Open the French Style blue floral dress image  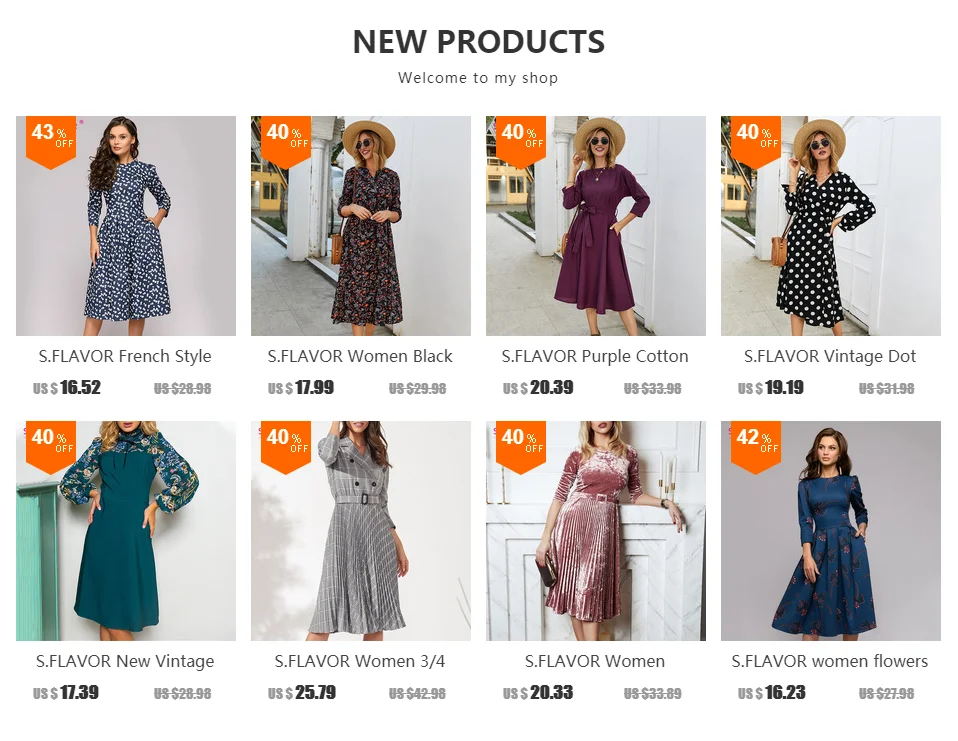pos(126,225)
